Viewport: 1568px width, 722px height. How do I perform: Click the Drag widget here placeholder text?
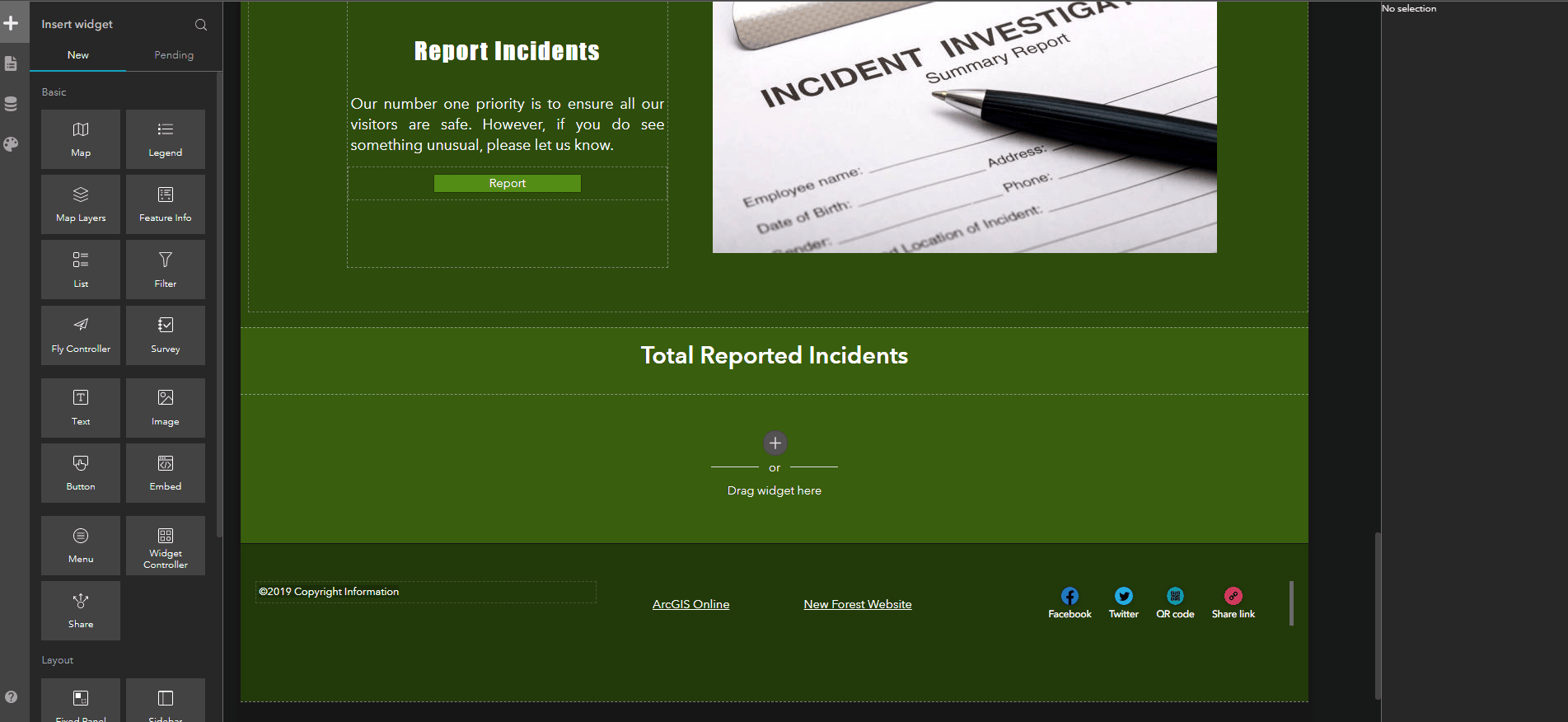(x=775, y=490)
